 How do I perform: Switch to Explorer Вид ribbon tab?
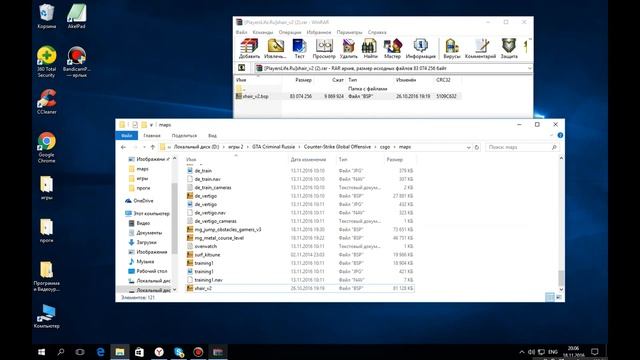[212, 136]
